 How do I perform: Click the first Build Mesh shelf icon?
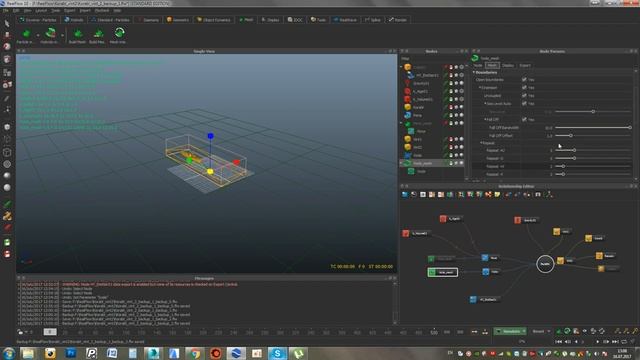click(x=78, y=33)
